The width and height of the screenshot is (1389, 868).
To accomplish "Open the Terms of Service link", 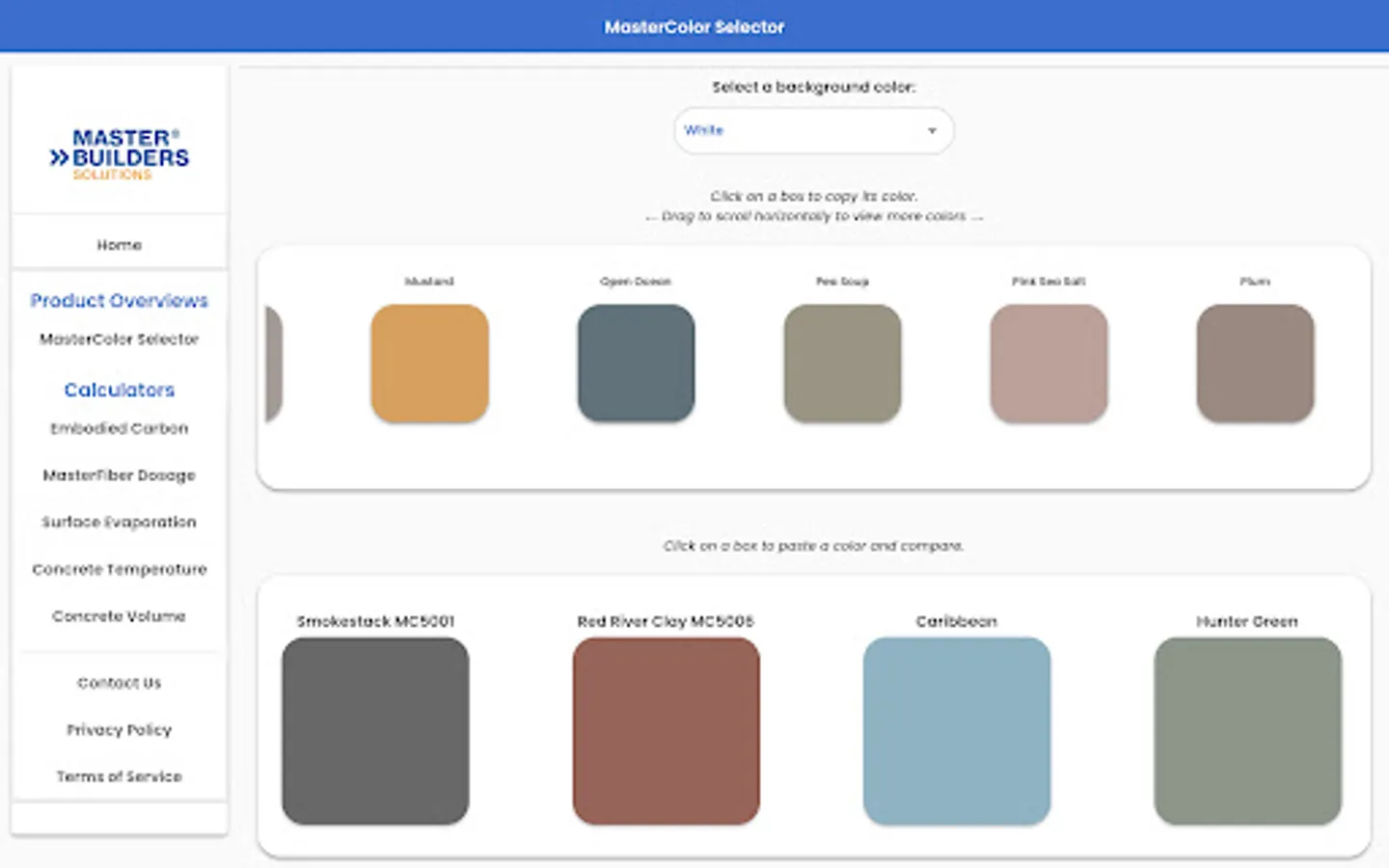I will (x=120, y=776).
